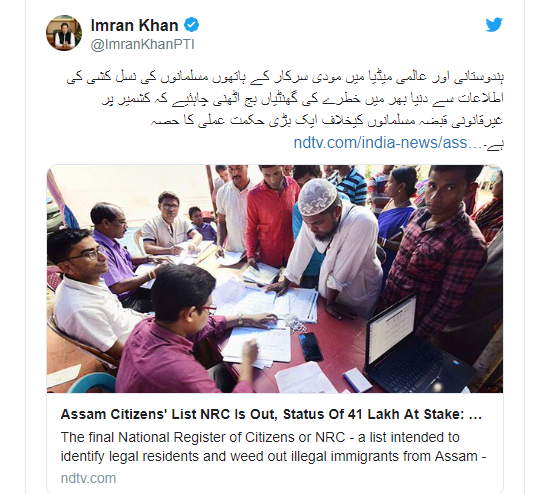560x494 pixels.
Task: Click the first line of Urdu tweet text
Action: (x=285, y=79)
